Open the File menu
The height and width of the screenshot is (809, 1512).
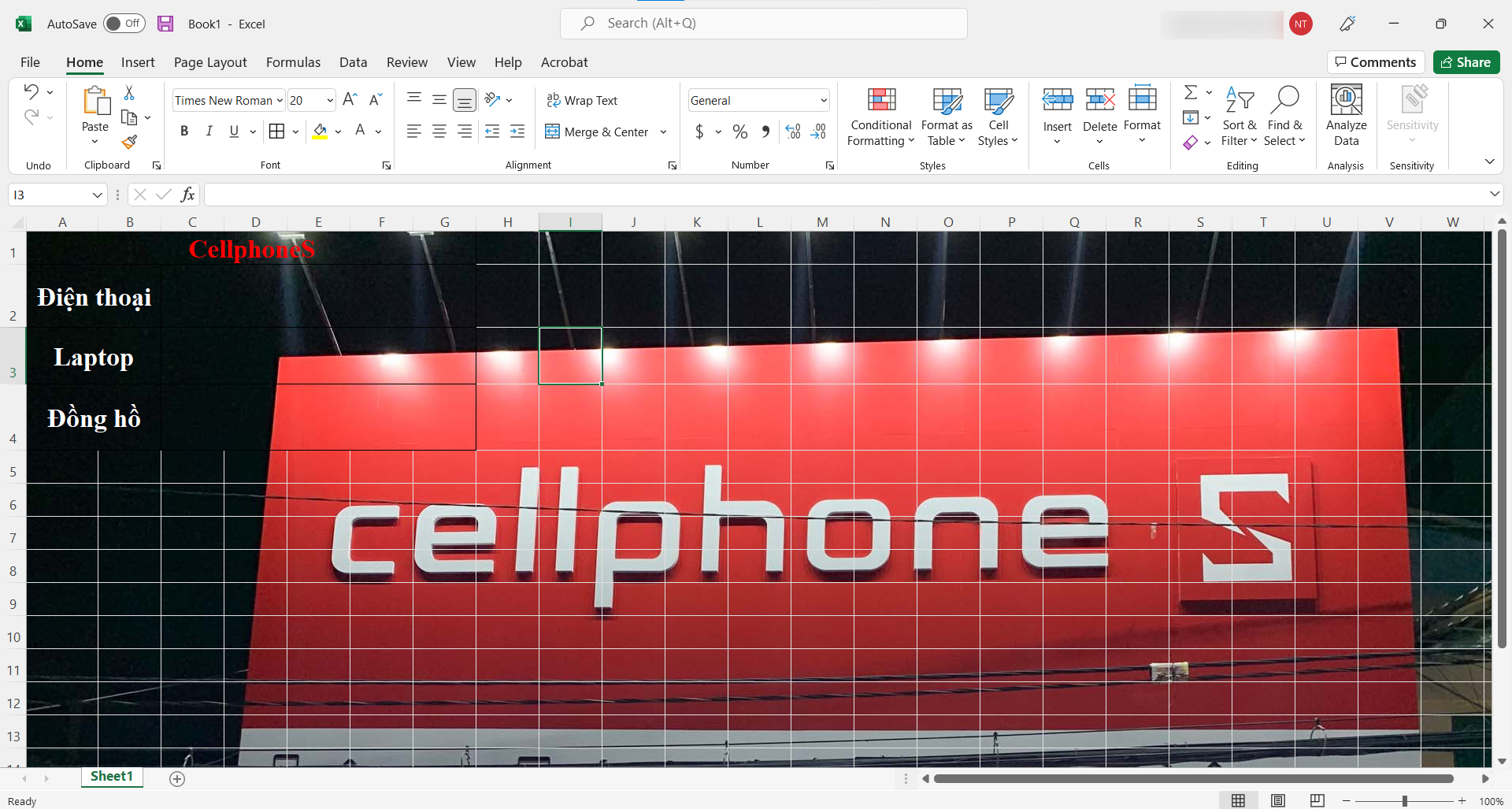click(x=30, y=62)
